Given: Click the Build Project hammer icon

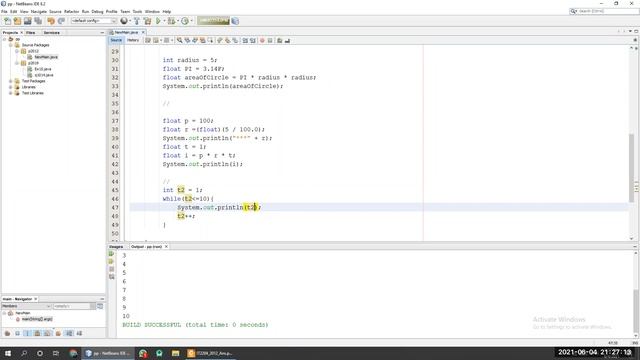Looking at the screenshot, I should tap(137, 21).
